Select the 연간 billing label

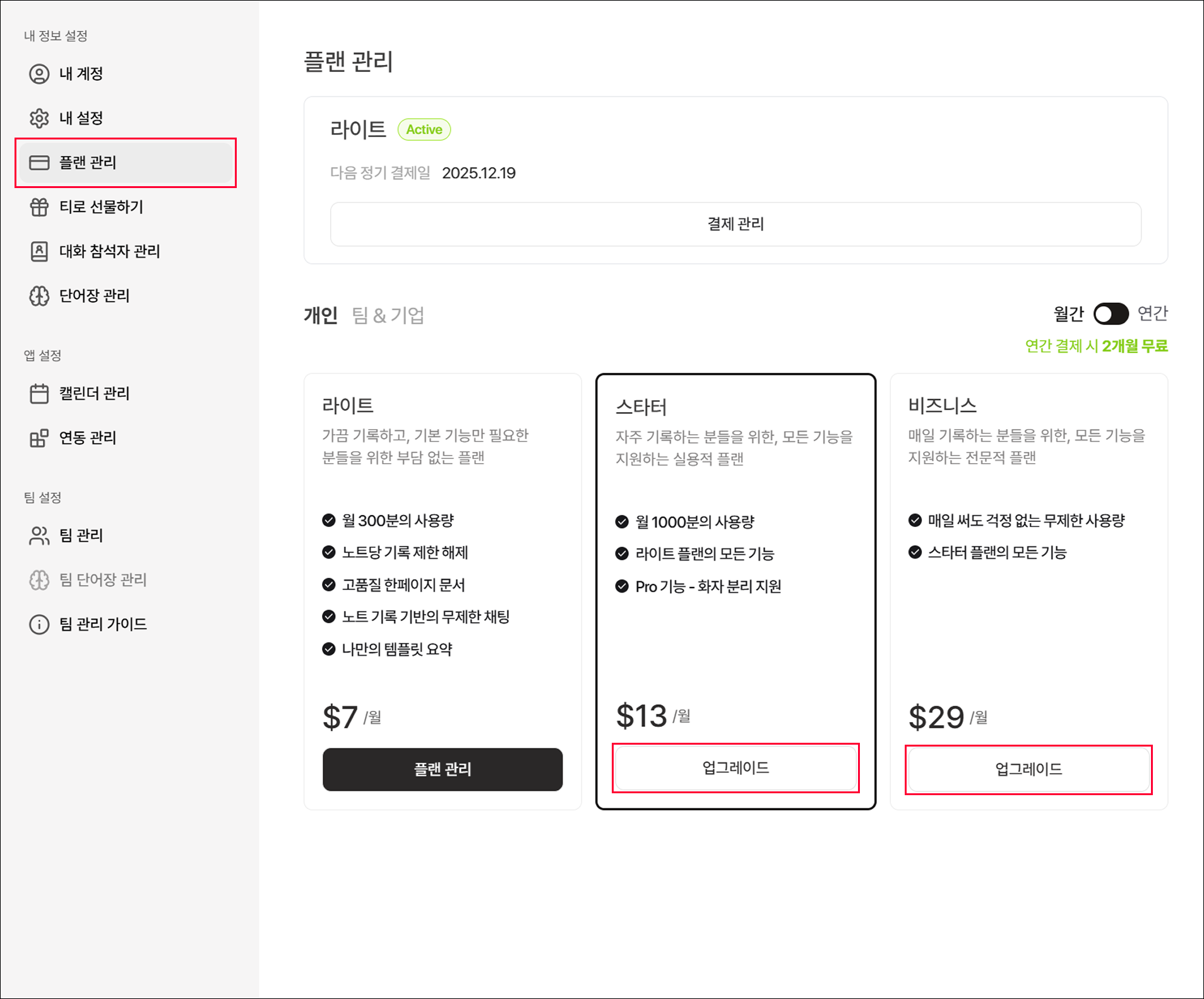tap(1152, 314)
